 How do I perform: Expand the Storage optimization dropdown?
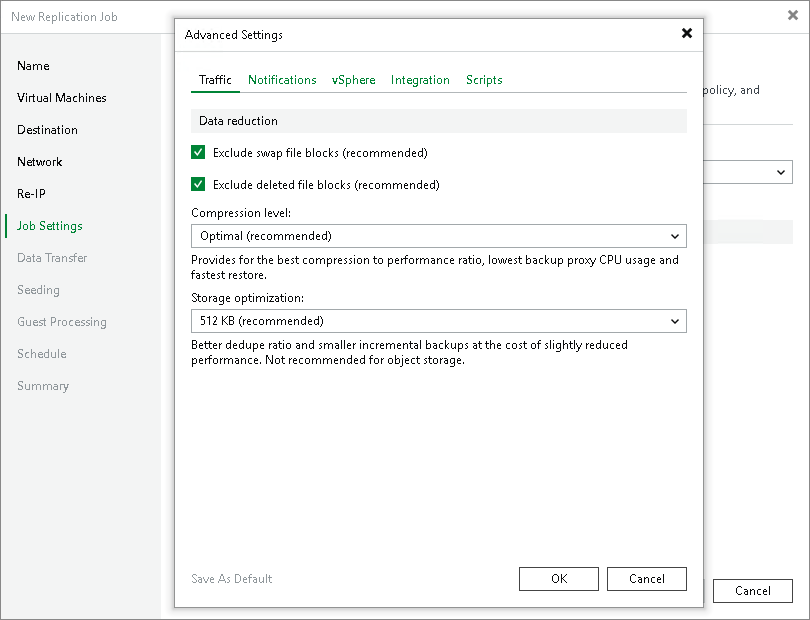coord(439,321)
